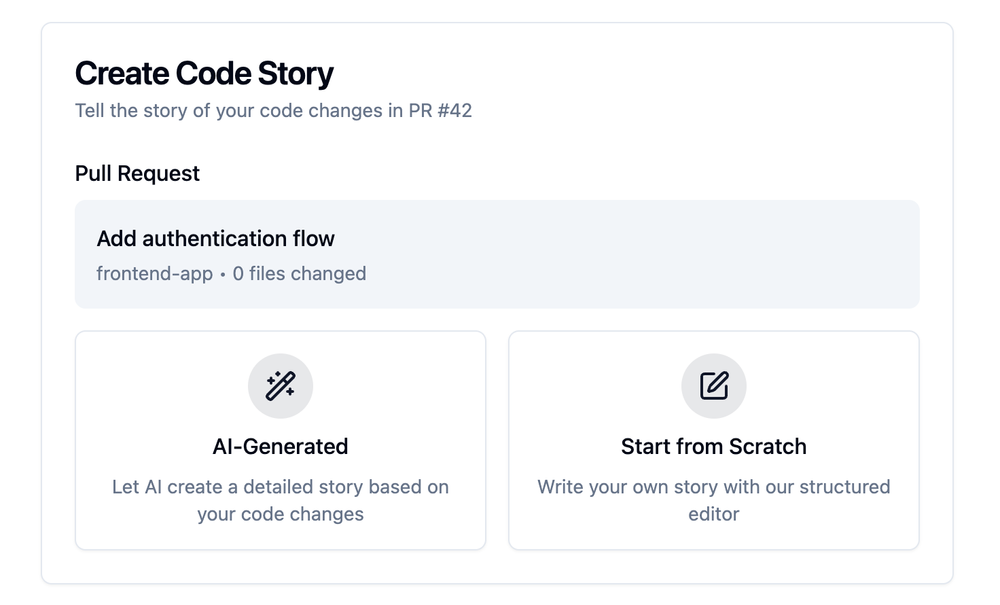Click the AI-Generated heading text

click(x=280, y=446)
